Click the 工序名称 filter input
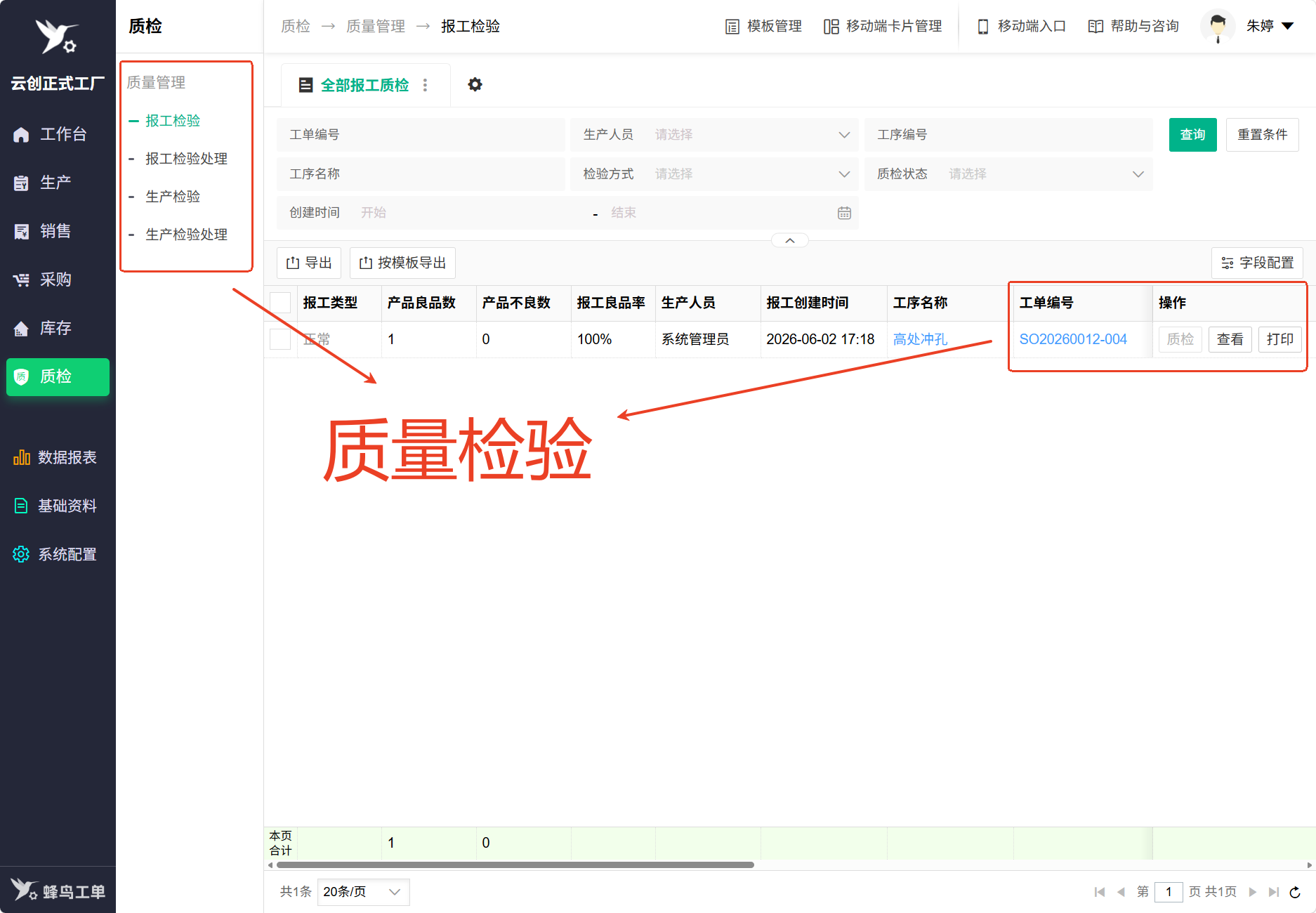1316x913 pixels. (421, 174)
